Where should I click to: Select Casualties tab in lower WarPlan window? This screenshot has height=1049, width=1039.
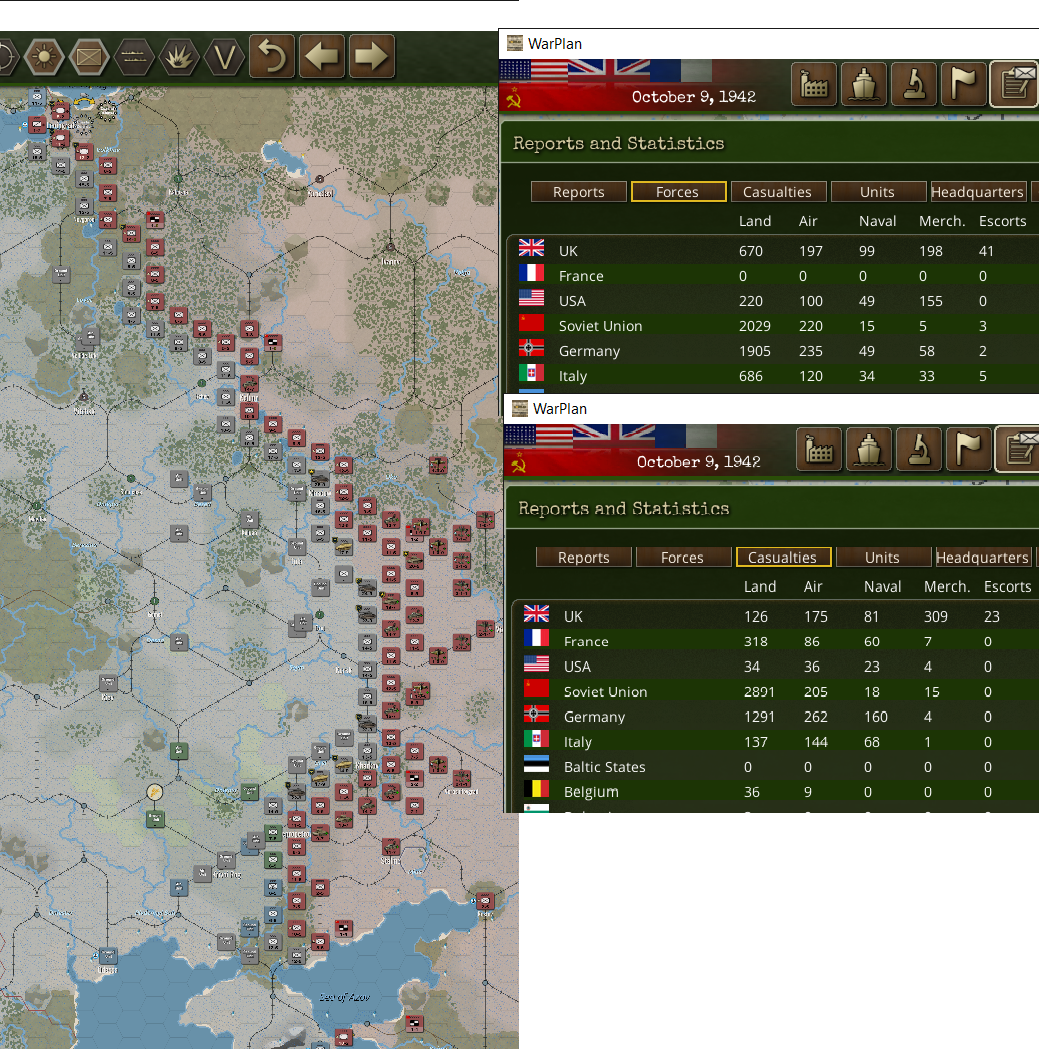(x=783, y=557)
